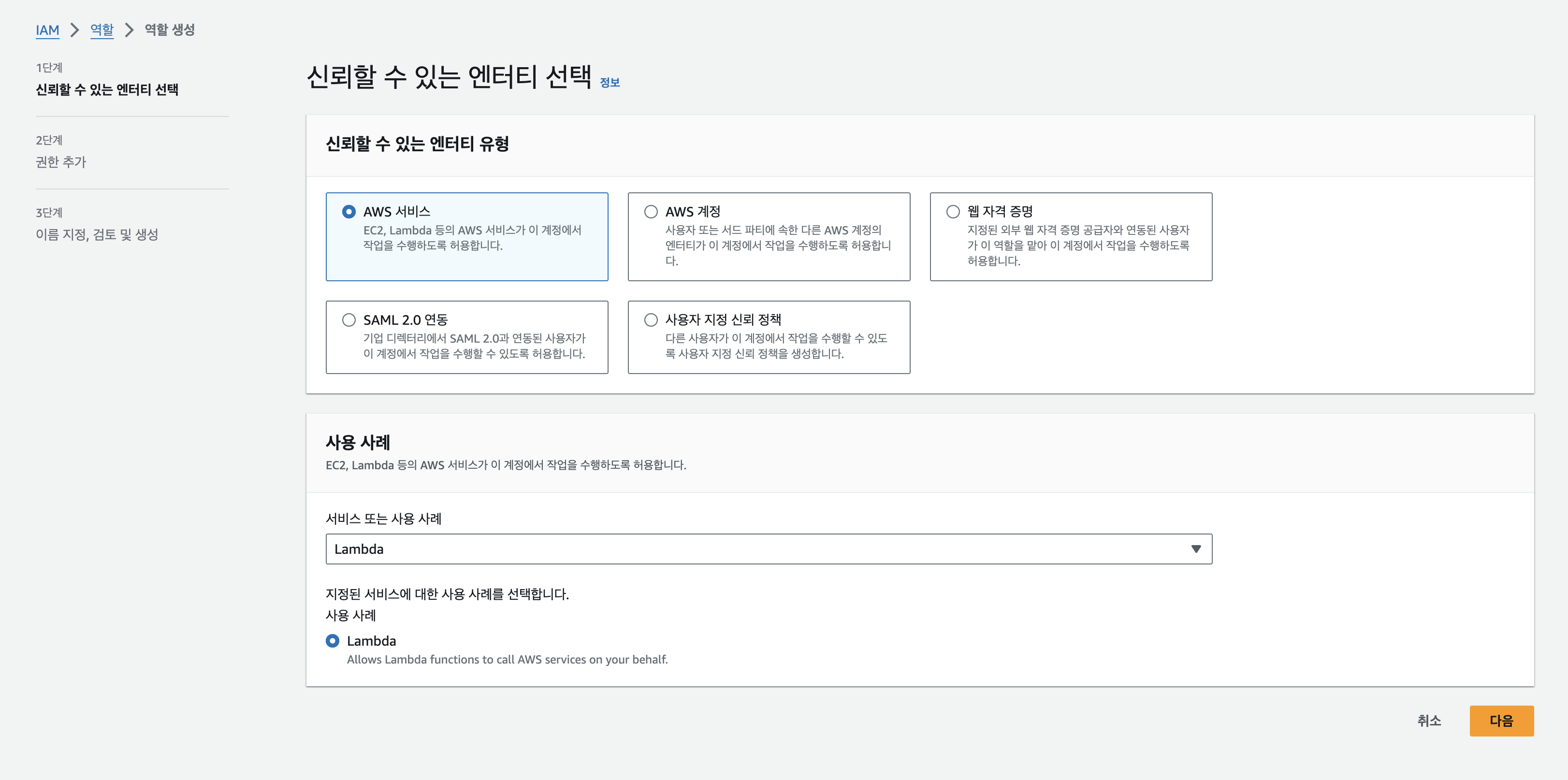Image resolution: width=1568 pixels, height=780 pixels.
Task: Click breadcrumb chevron after IAM
Action: click(74, 30)
